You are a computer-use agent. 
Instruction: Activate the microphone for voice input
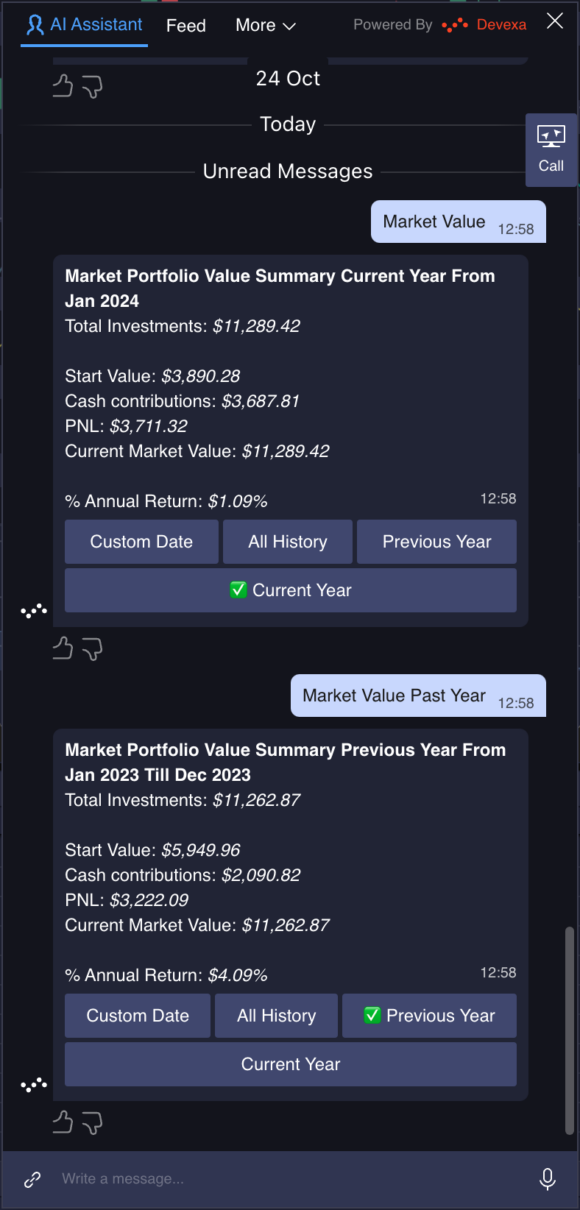click(547, 1179)
